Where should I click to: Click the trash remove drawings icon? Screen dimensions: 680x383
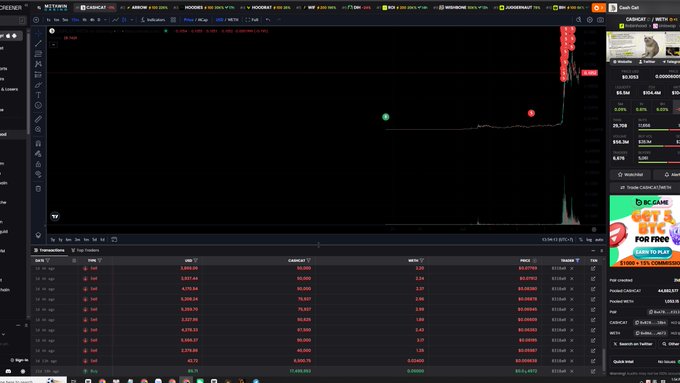click(x=38, y=189)
